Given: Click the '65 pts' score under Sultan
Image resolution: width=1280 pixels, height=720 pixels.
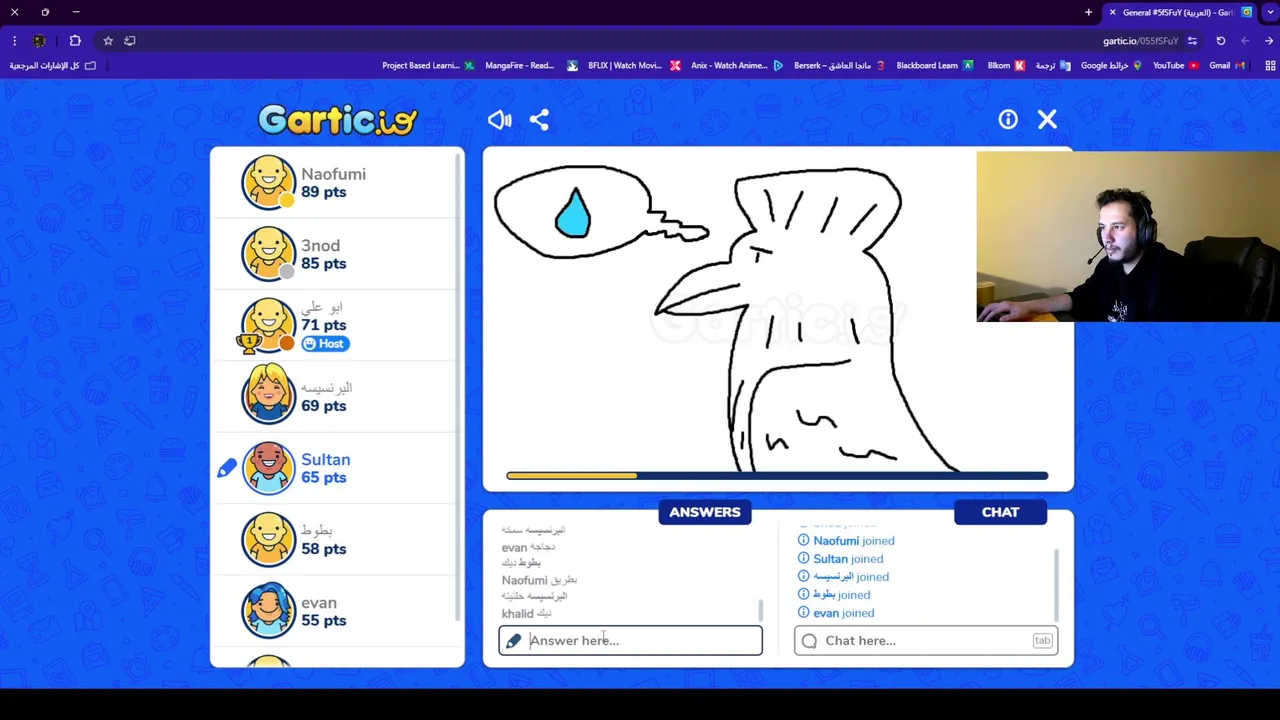Looking at the screenshot, I should (323, 478).
